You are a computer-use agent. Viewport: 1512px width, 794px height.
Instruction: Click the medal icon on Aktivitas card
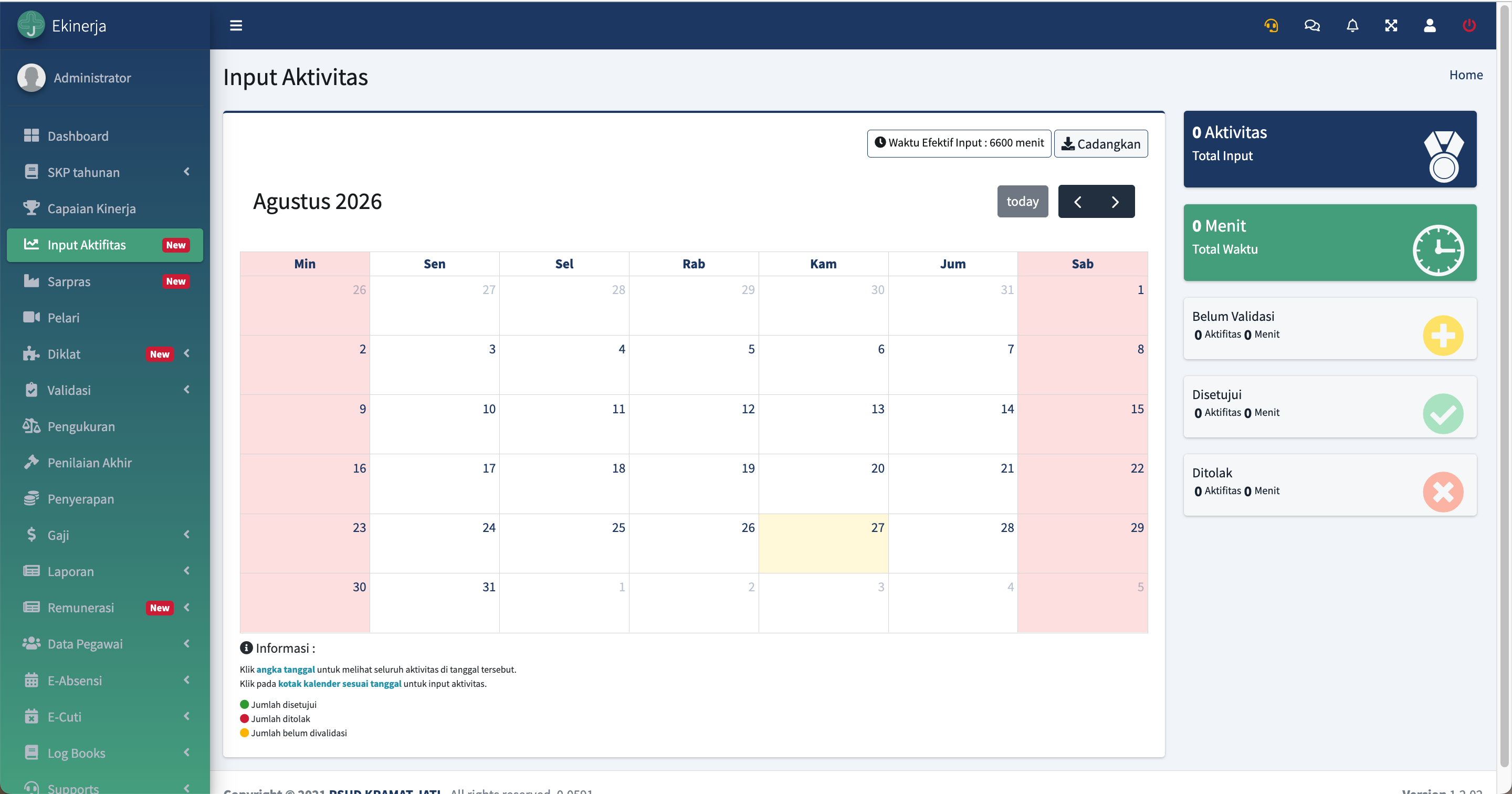coord(1444,156)
